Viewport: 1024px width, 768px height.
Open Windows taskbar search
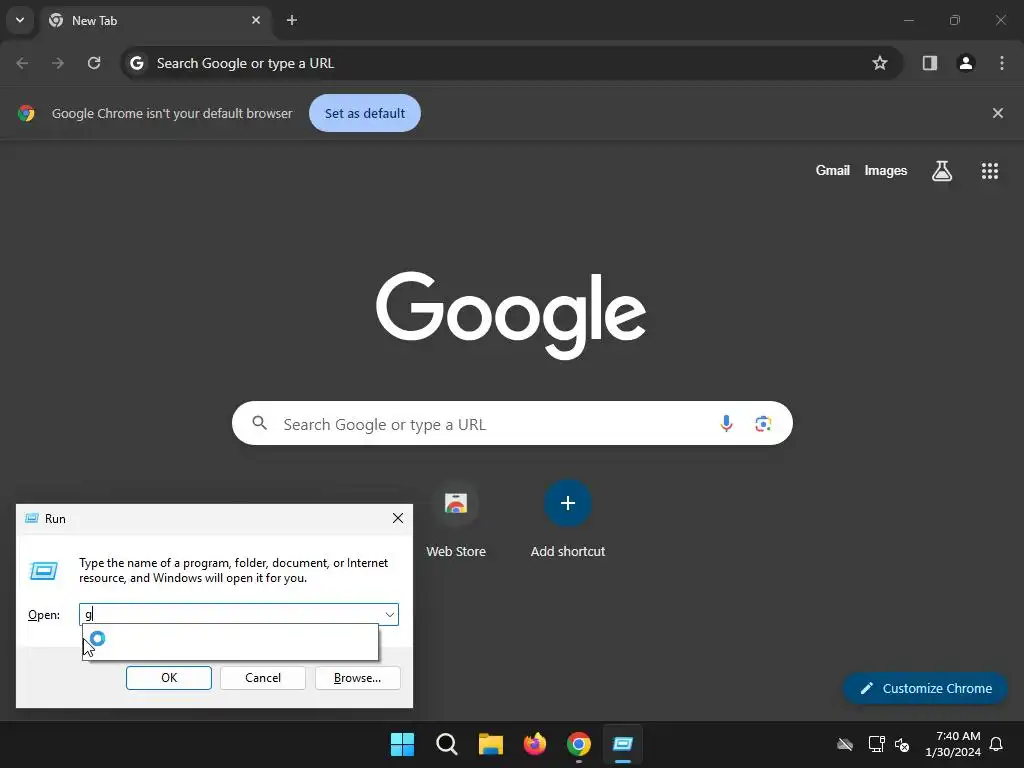coord(447,744)
